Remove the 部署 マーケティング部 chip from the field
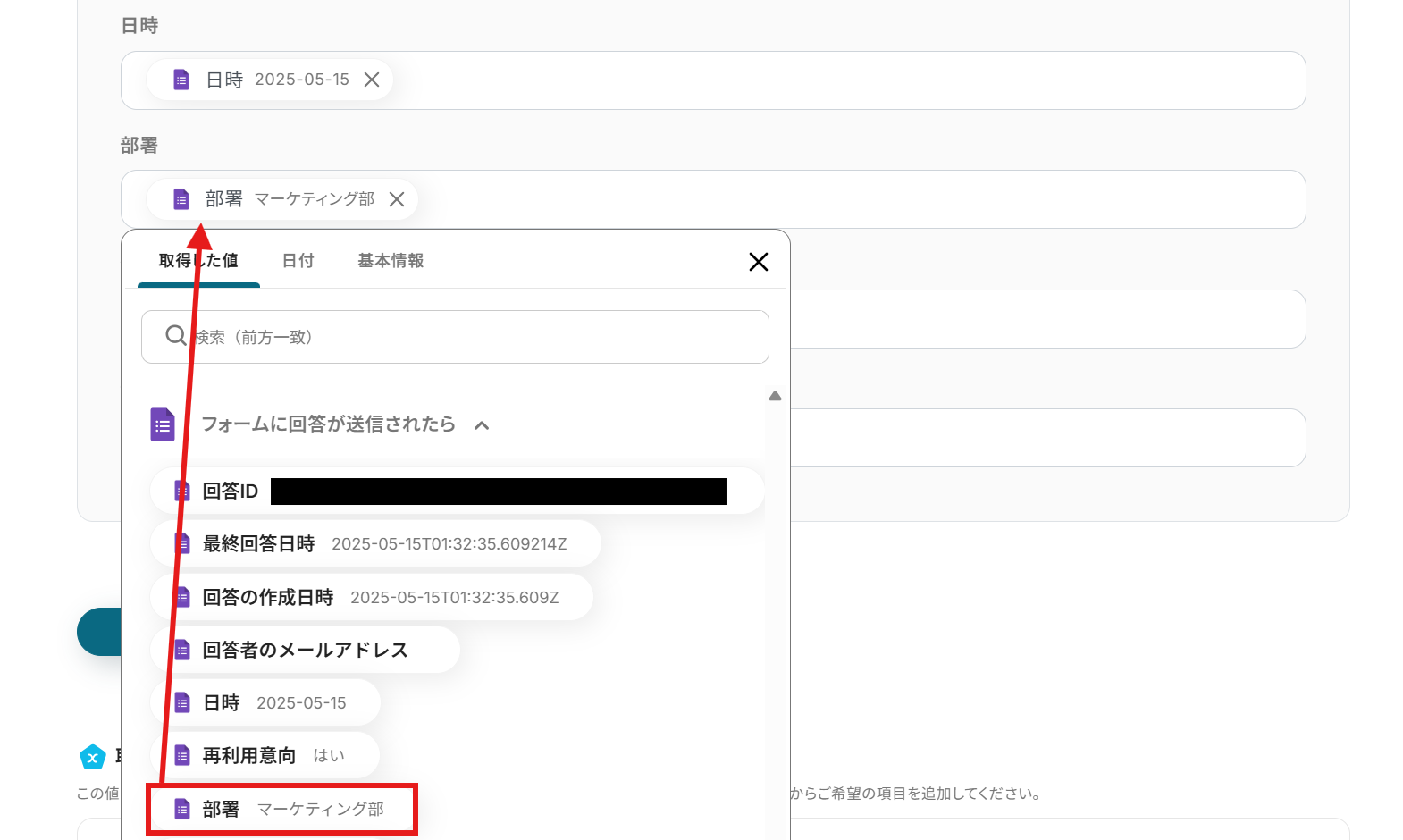The height and width of the screenshot is (840, 1403). pos(397,199)
